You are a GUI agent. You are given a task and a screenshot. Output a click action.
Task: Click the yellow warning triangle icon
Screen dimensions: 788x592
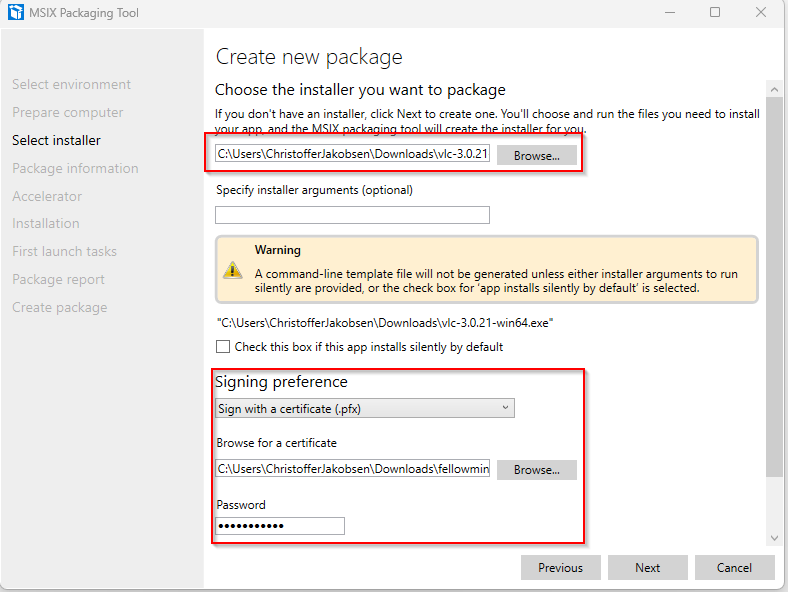click(x=233, y=269)
